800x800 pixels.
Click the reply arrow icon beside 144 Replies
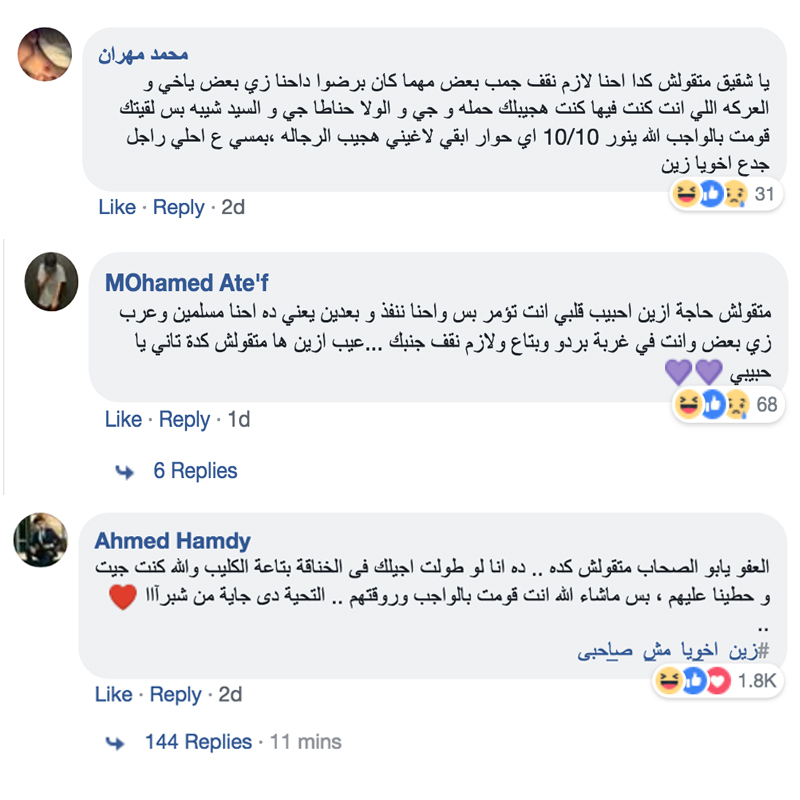117,742
